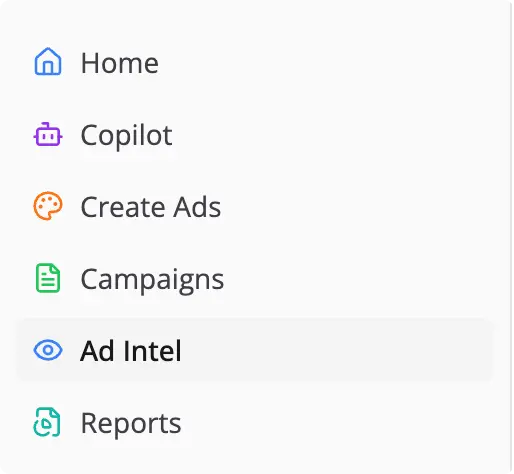514x474 pixels.
Task: Start ad design via the paint palette icon
Action: pos(48,206)
